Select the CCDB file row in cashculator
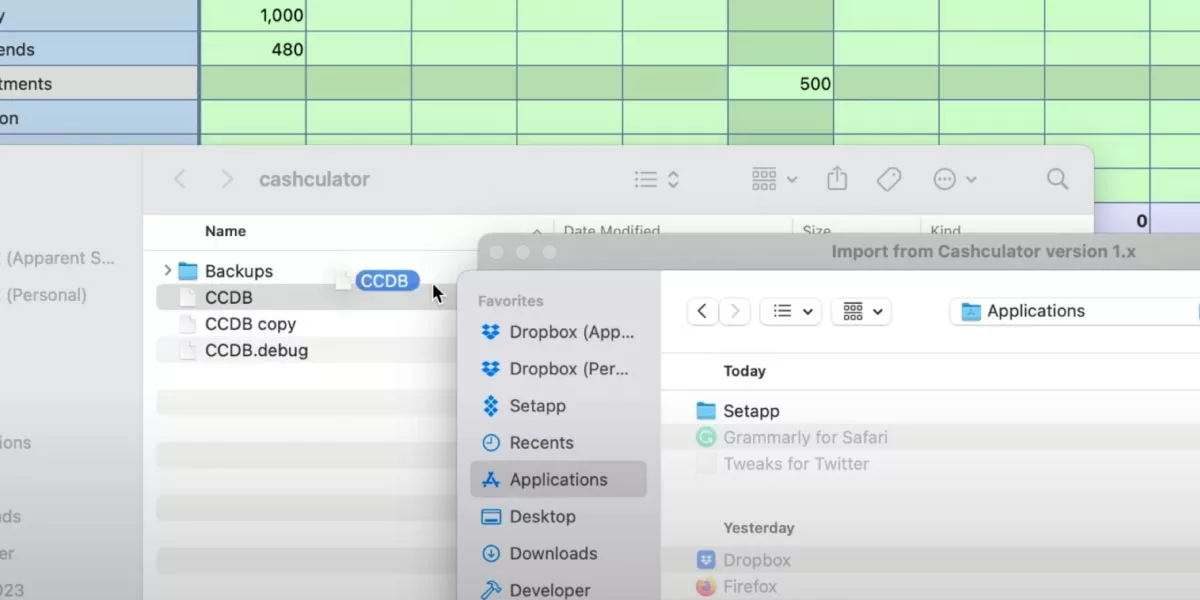Viewport: 1200px width, 600px height. pos(306,297)
